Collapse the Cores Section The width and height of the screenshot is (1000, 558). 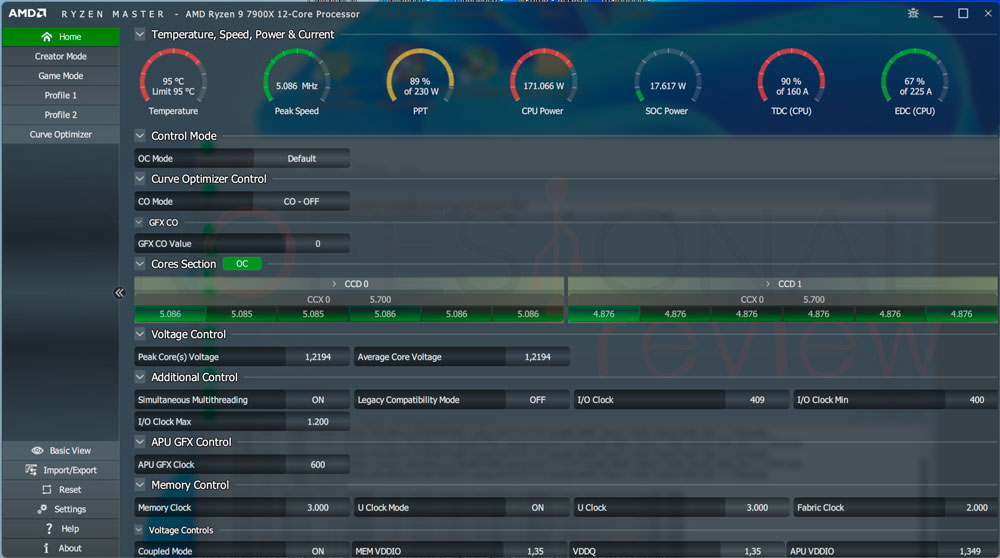pyautogui.click(x=140, y=263)
